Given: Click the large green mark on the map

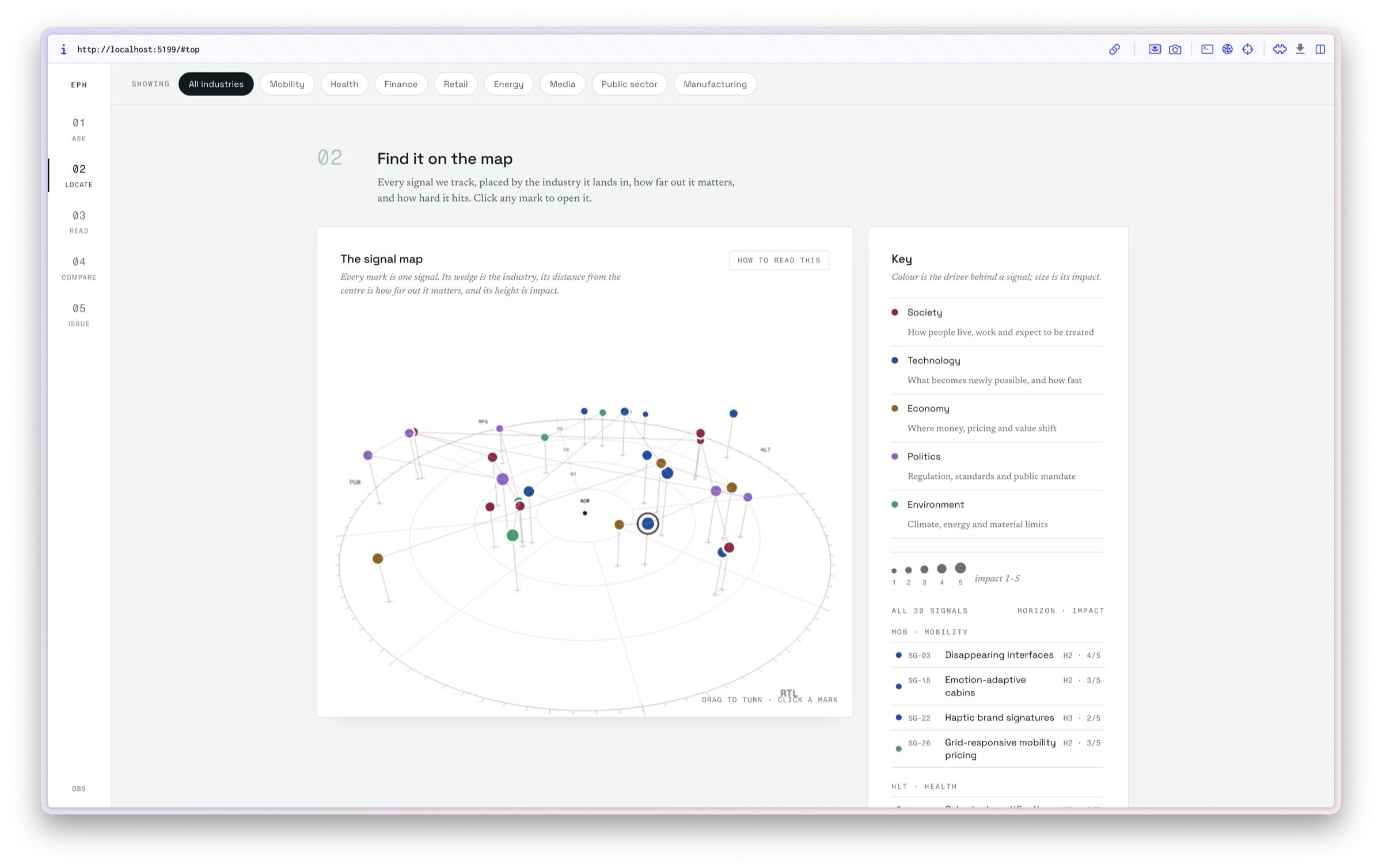Looking at the screenshot, I should click(512, 535).
